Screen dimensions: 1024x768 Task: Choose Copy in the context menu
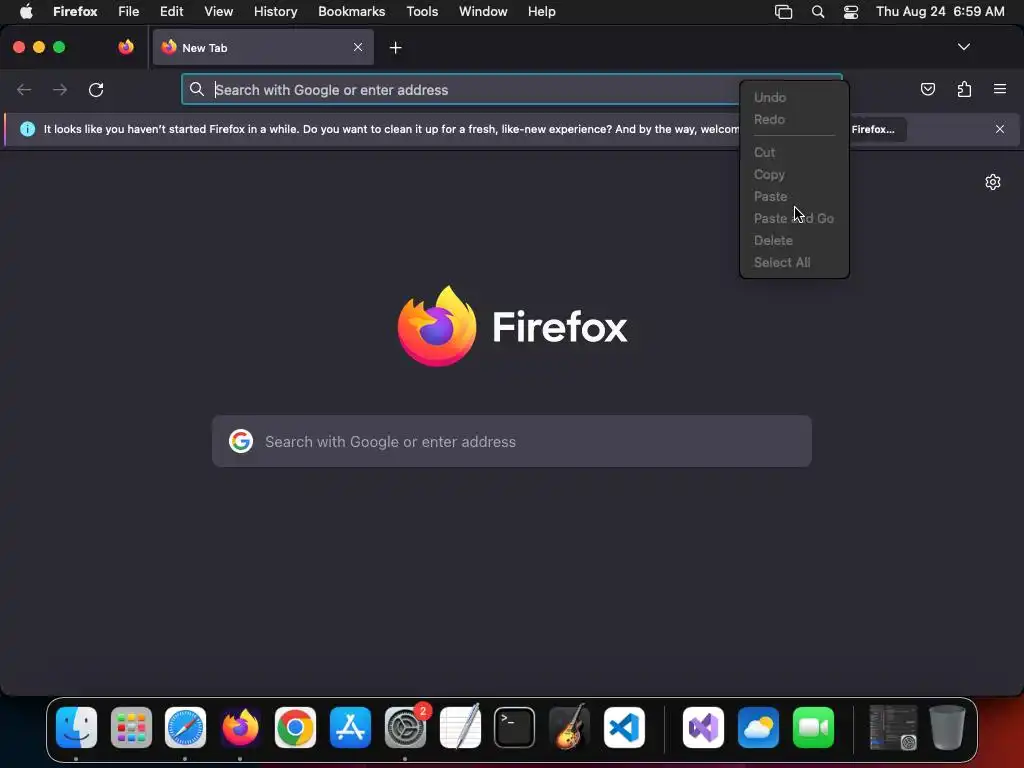tap(793, 174)
